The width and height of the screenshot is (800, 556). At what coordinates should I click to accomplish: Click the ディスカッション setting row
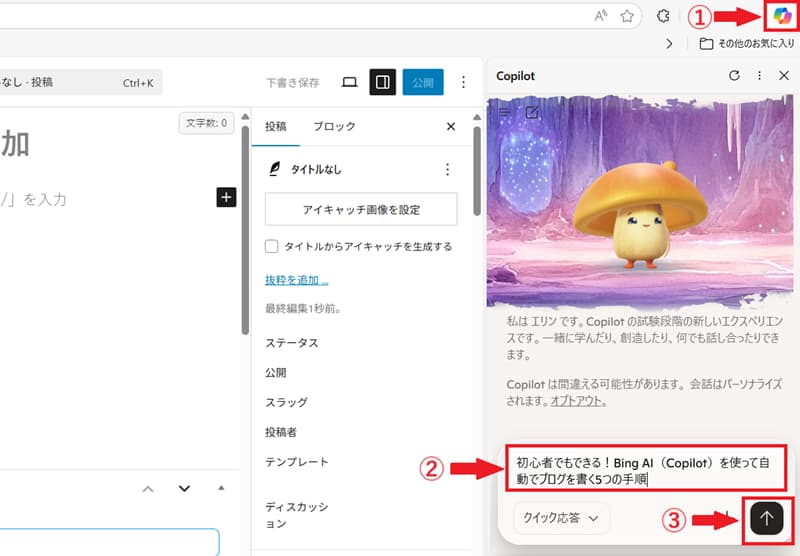297,515
